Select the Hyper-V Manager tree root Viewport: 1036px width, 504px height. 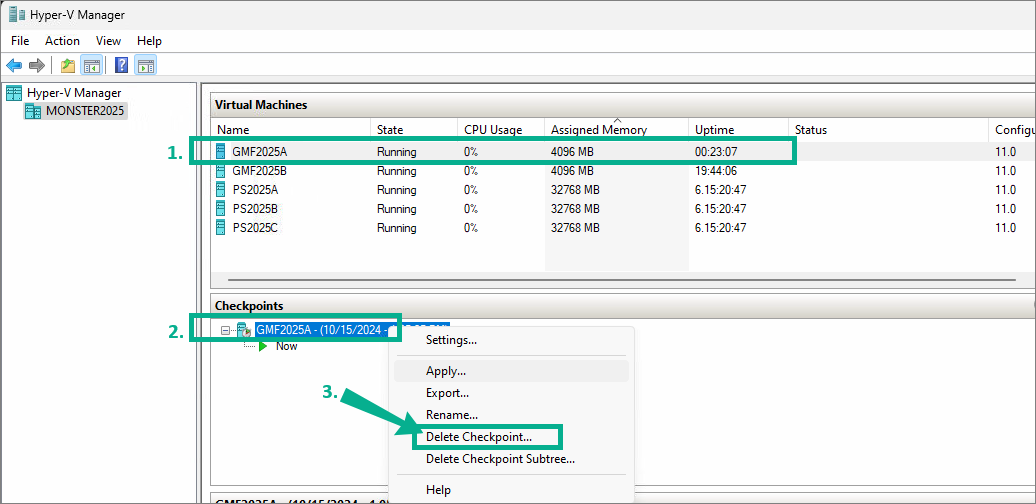pos(74,93)
